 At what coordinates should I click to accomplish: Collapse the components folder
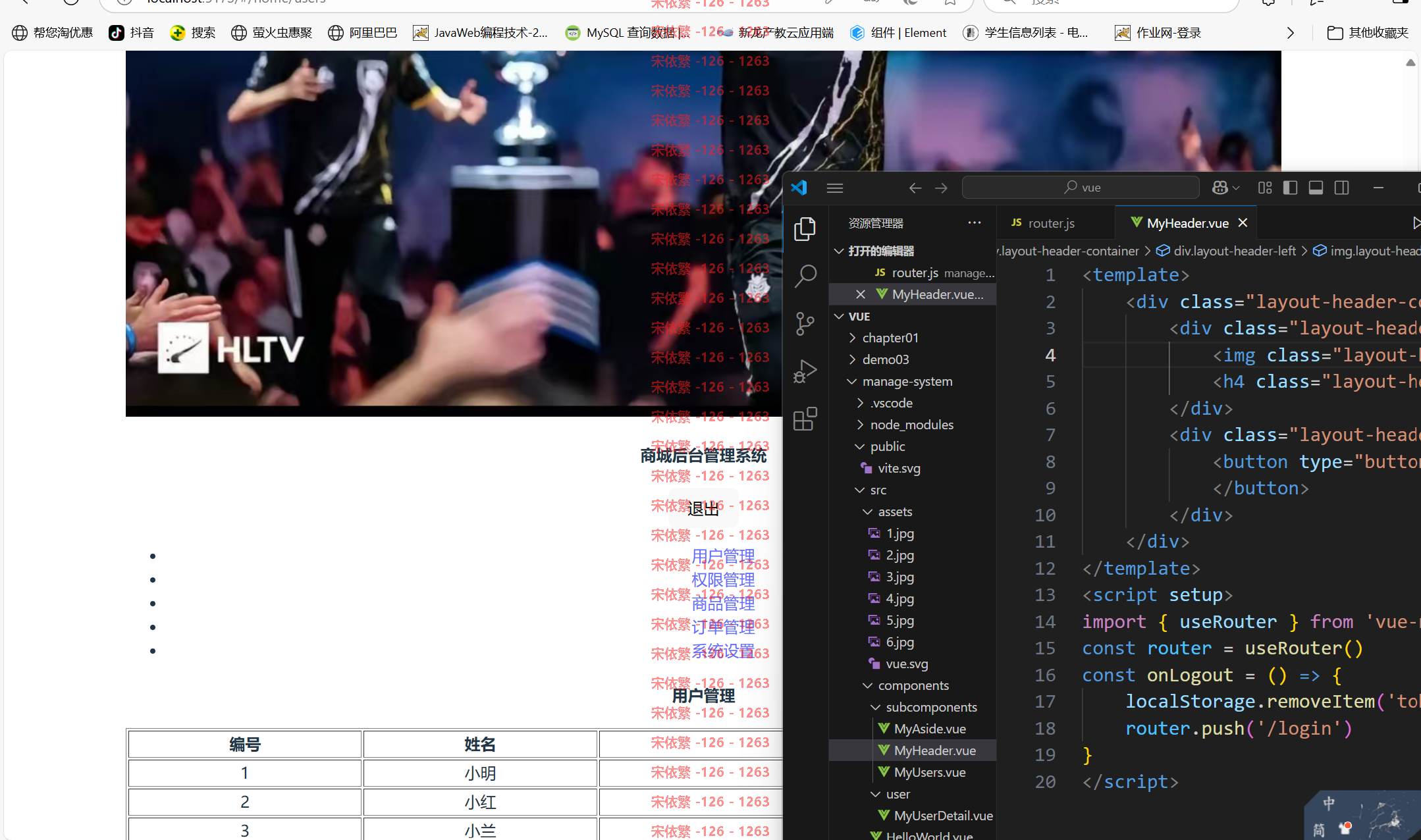pos(913,685)
